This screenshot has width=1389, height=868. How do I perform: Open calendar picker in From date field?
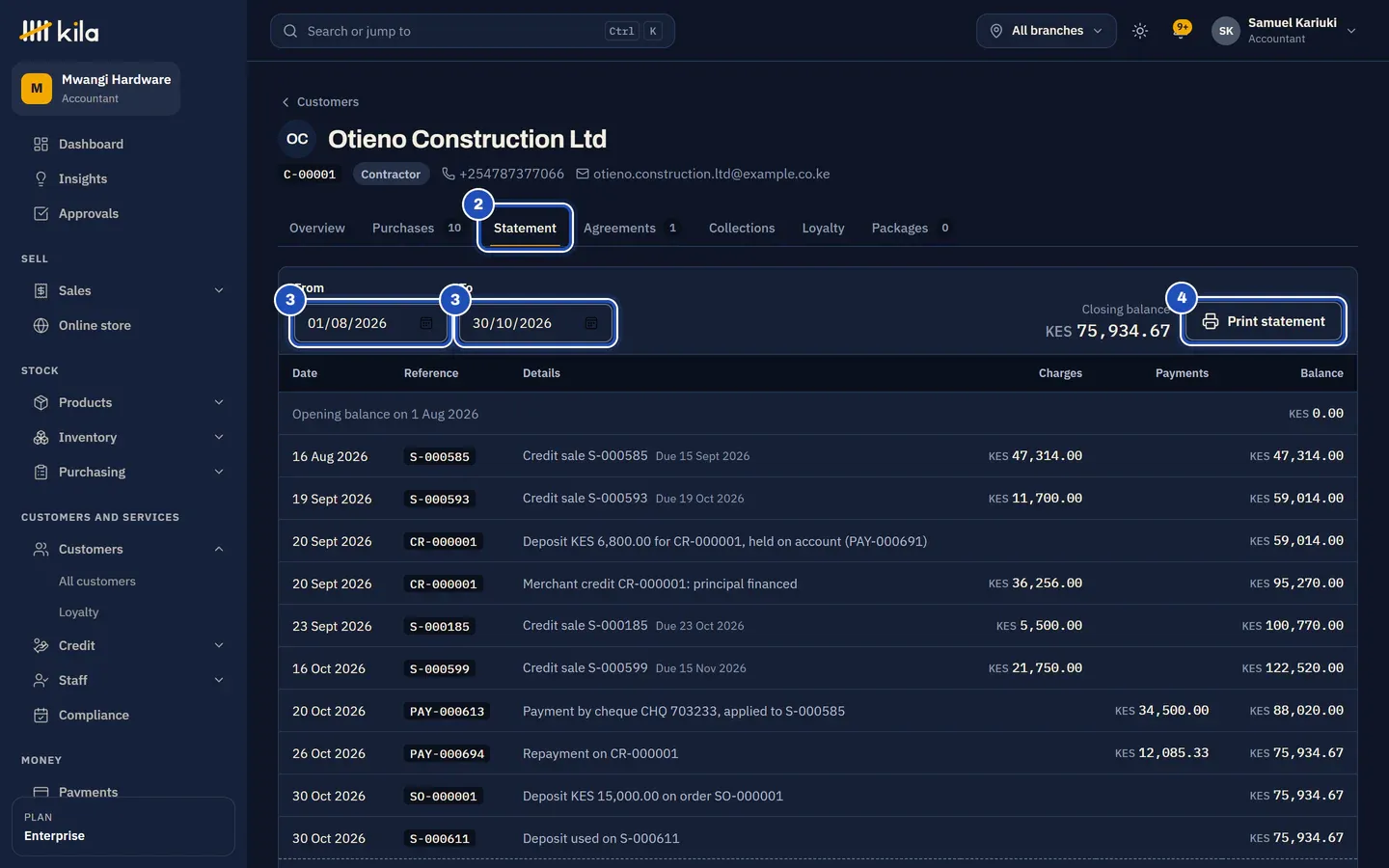[426, 323]
